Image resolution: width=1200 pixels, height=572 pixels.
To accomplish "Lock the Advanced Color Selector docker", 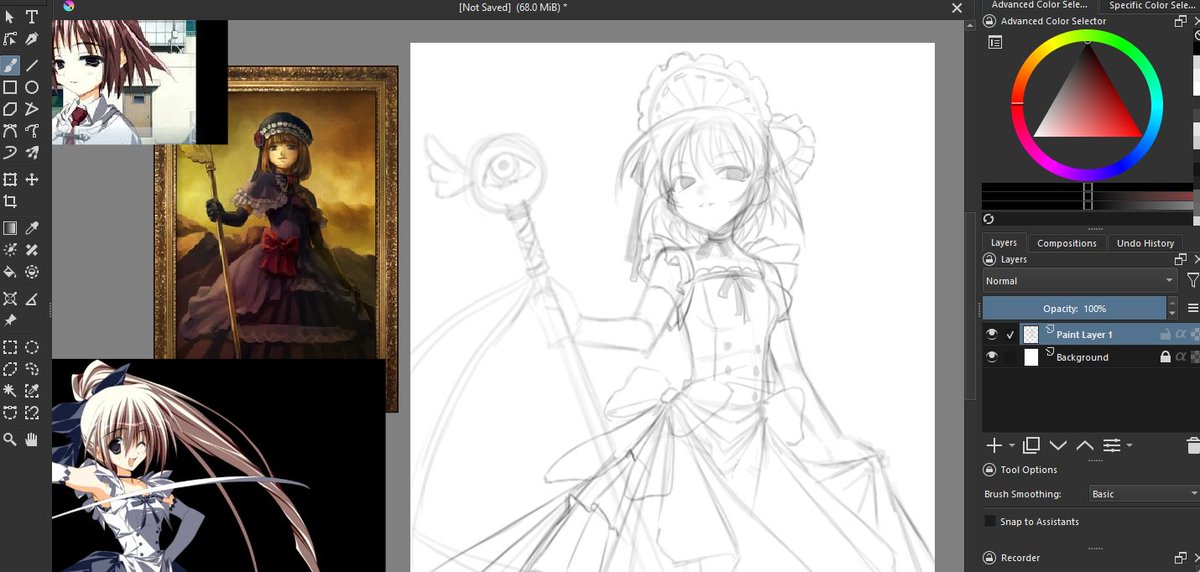I will tap(989, 21).
